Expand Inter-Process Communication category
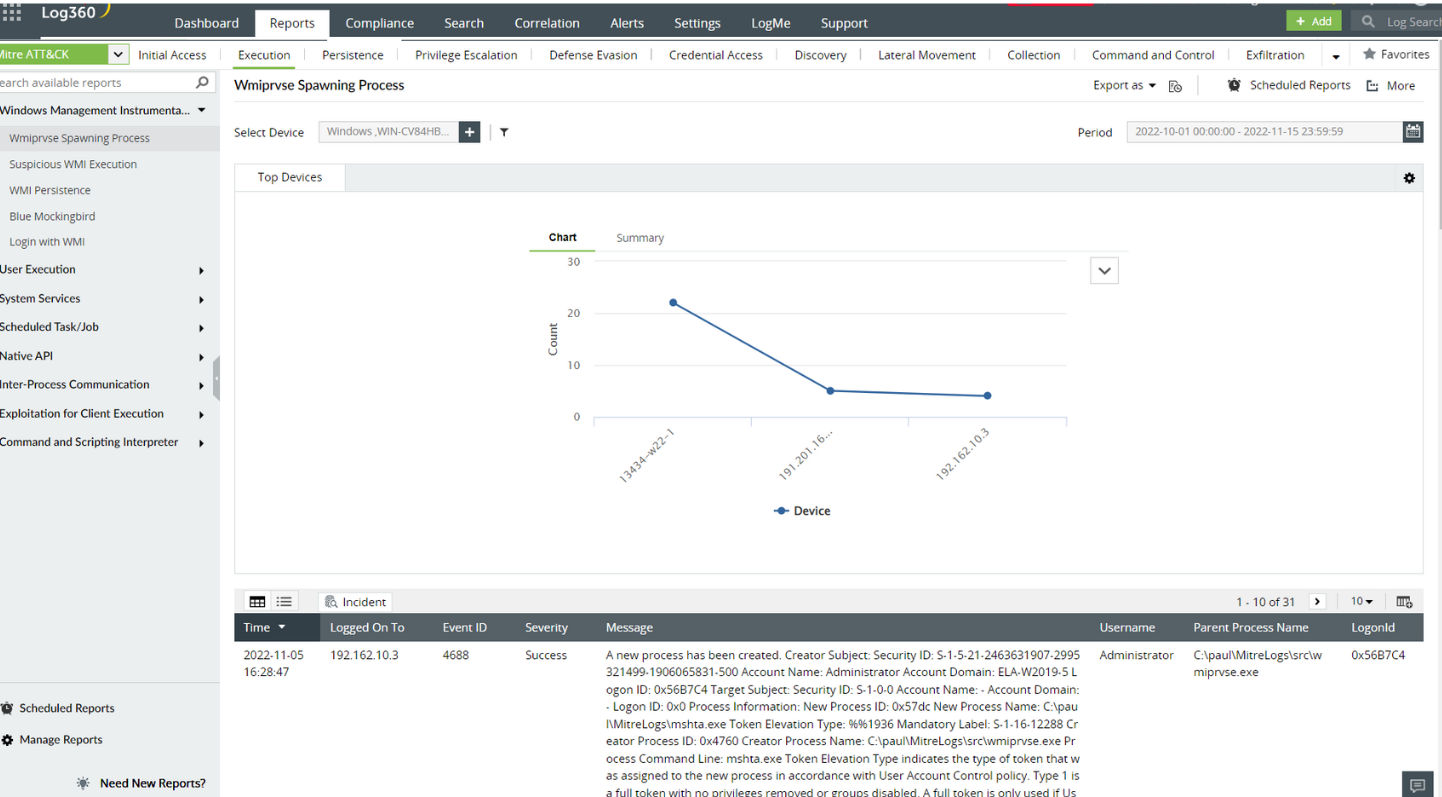 click(201, 386)
